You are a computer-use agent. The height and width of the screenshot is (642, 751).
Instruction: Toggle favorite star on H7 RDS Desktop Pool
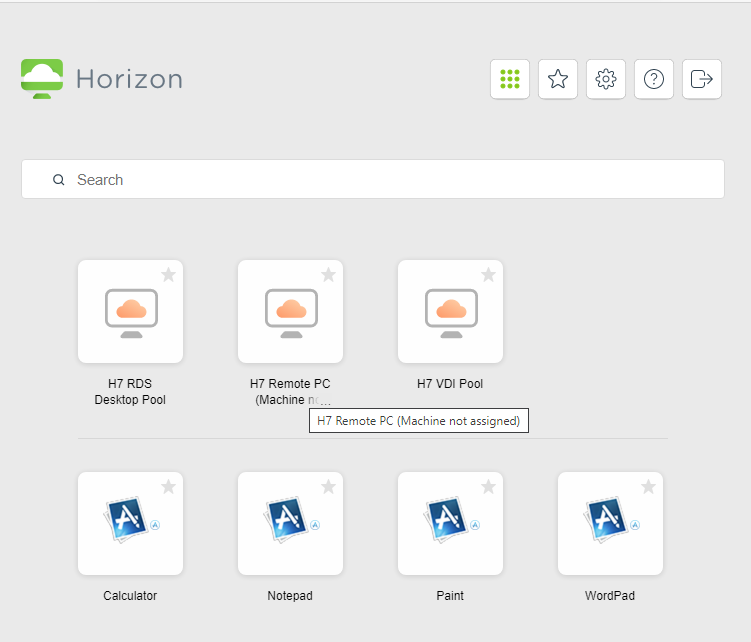(168, 275)
